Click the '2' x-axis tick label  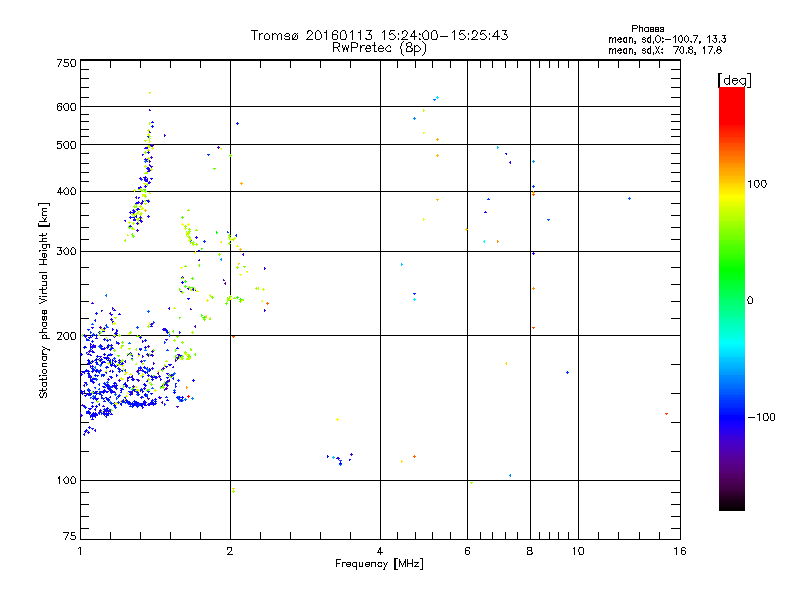[230, 551]
